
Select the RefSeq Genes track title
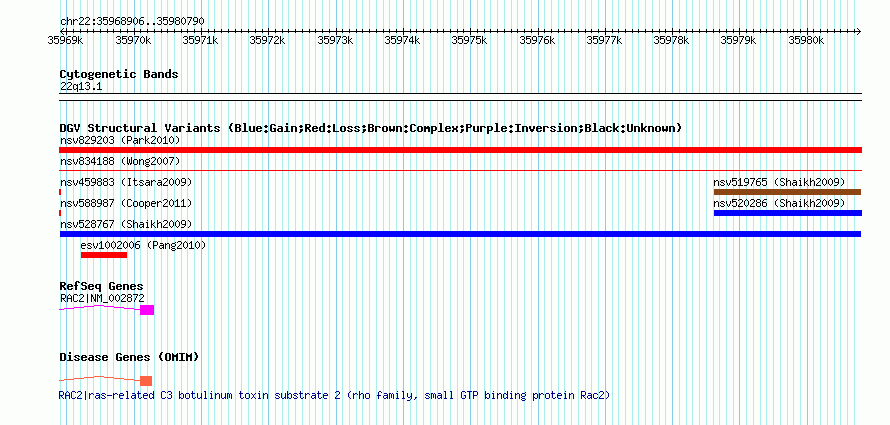pos(101,287)
